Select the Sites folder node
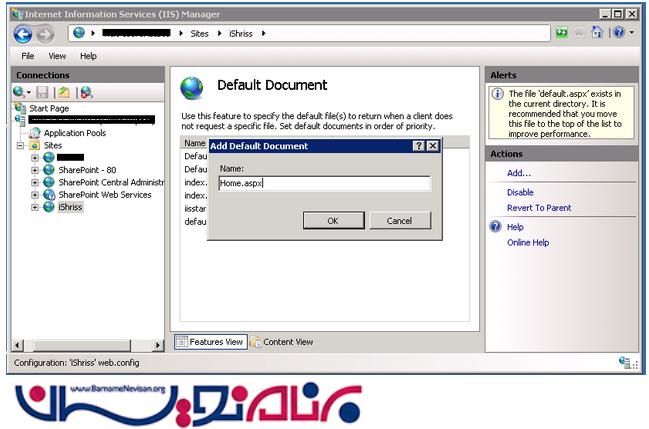 [53, 145]
